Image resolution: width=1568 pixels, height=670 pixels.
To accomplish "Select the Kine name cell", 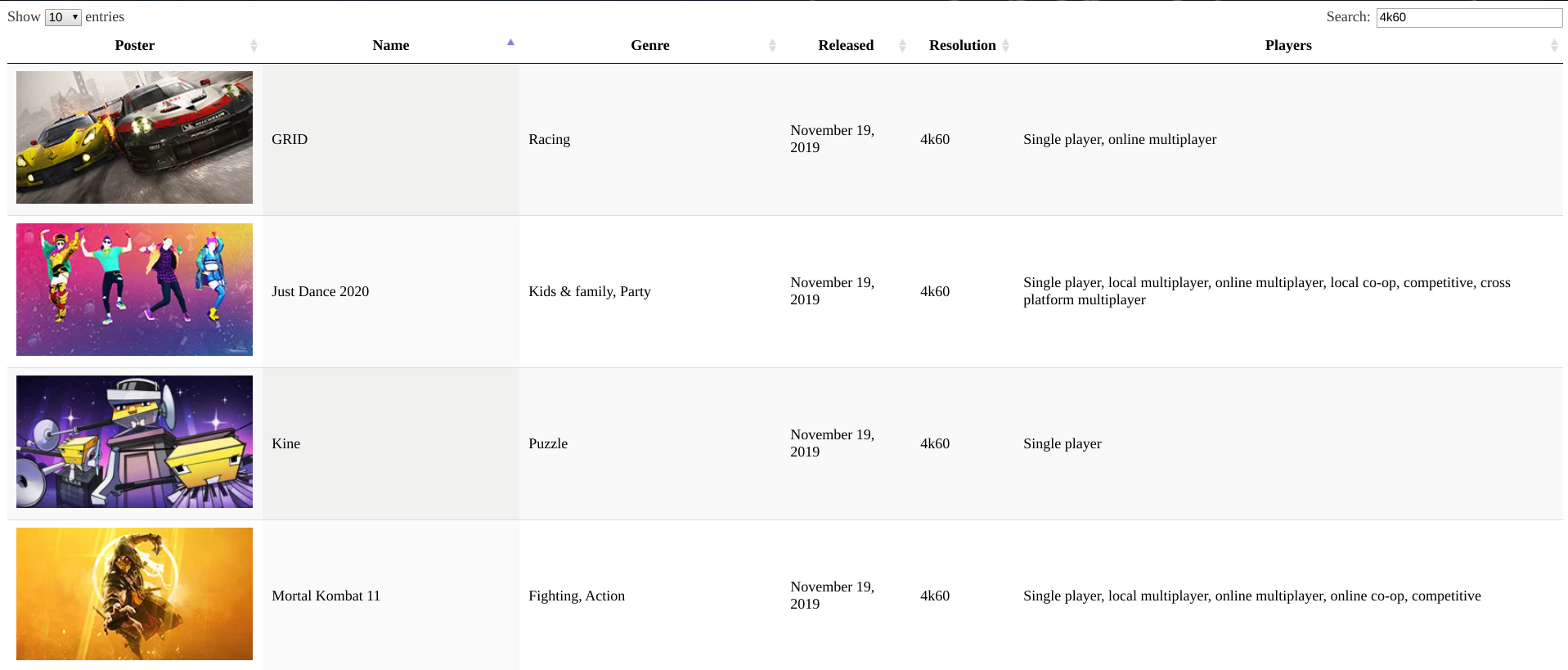I will (286, 443).
